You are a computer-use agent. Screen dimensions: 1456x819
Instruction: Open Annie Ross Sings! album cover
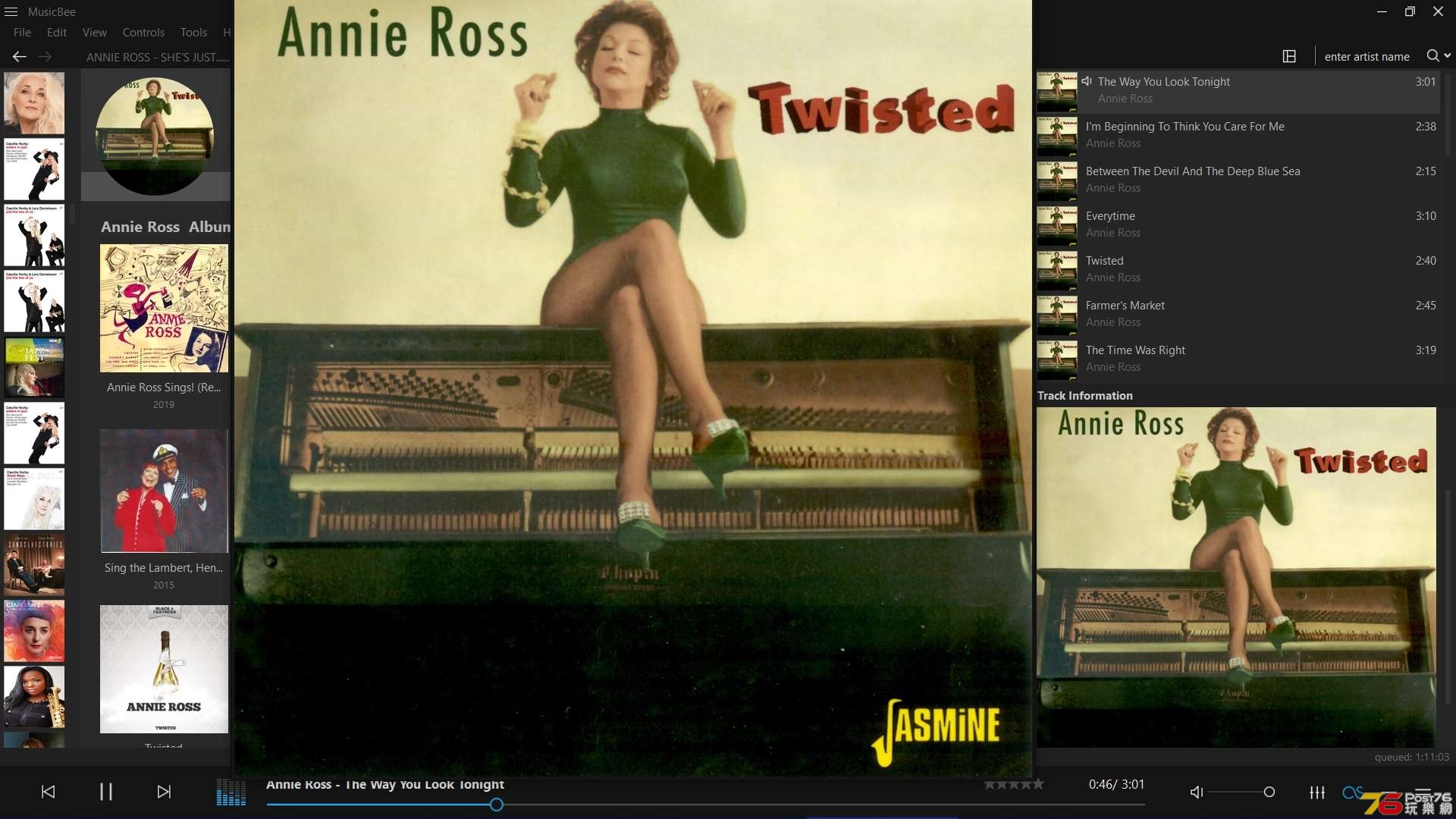click(x=164, y=308)
